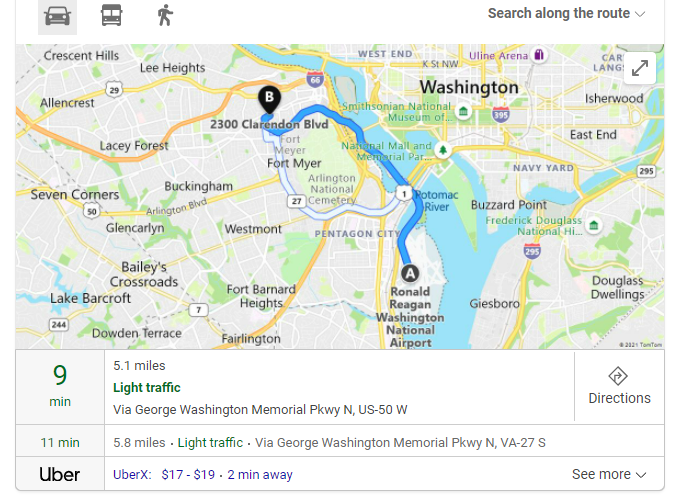Click the Smithsonian National Museum marker icon
Screen dimensions: 681x502
click(463, 111)
